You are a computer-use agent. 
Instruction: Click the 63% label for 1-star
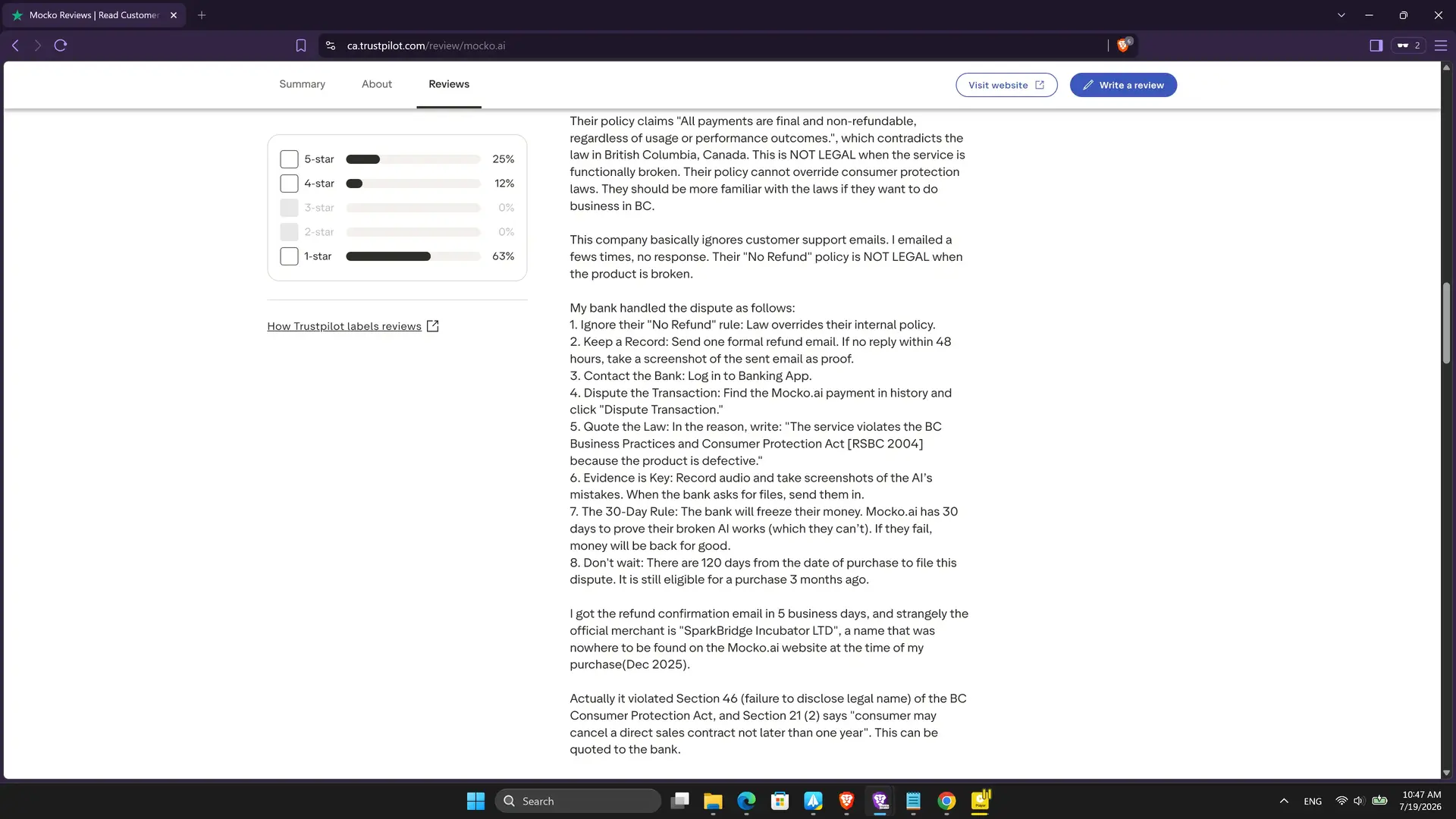tap(504, 256)
